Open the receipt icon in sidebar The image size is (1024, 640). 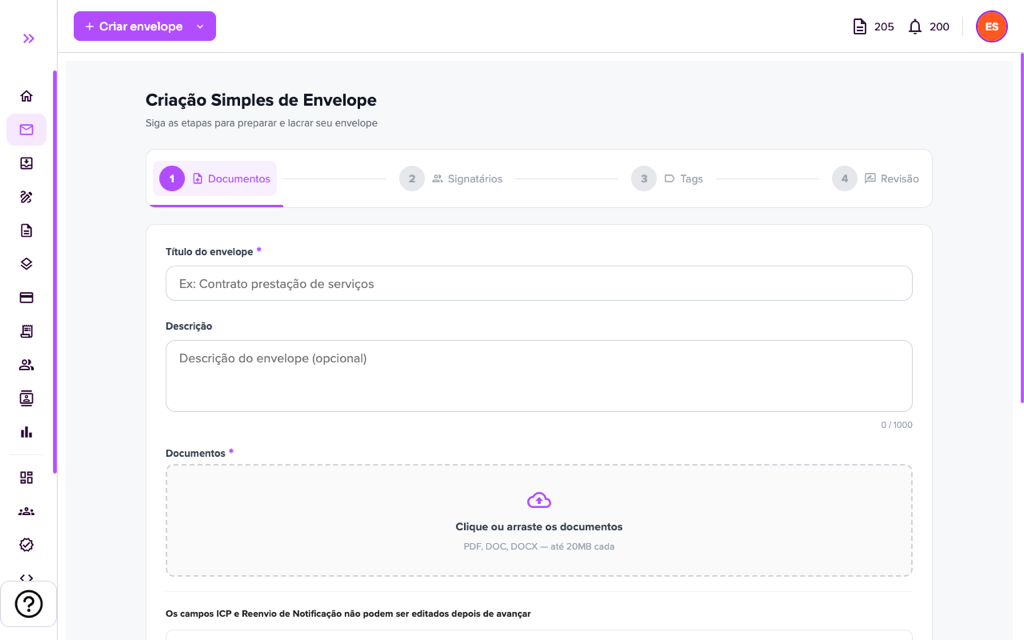[26, 331]
